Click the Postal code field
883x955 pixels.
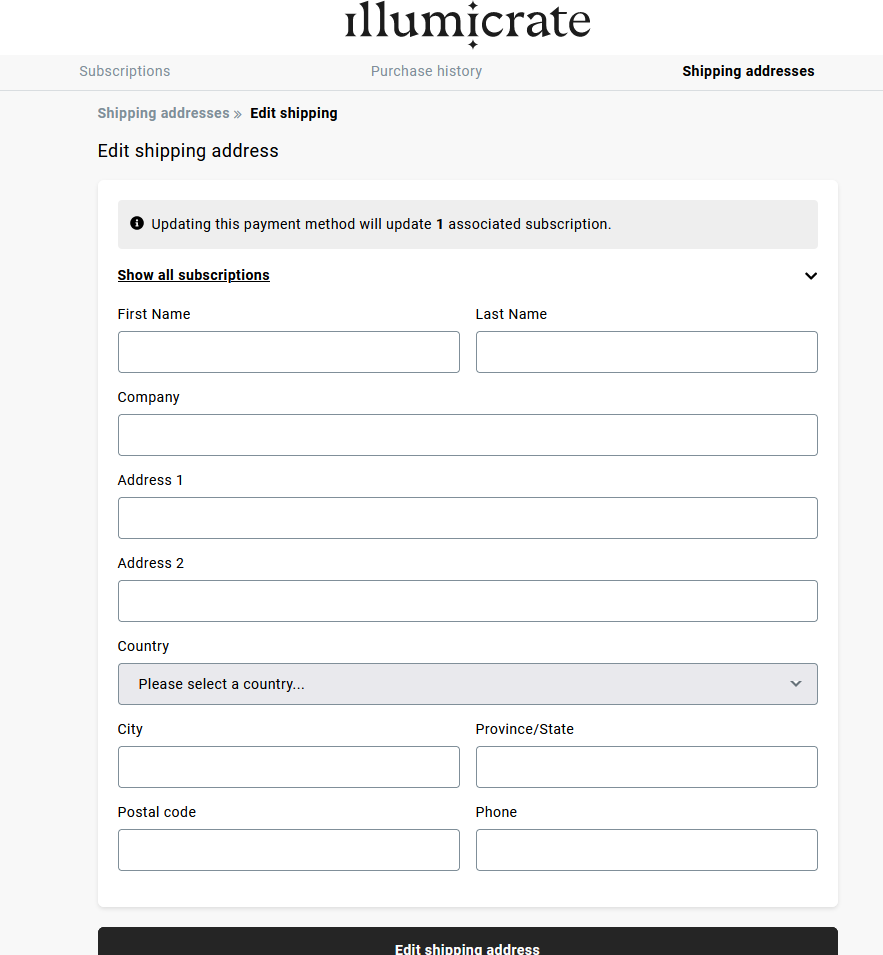click(x=288, y=850)
